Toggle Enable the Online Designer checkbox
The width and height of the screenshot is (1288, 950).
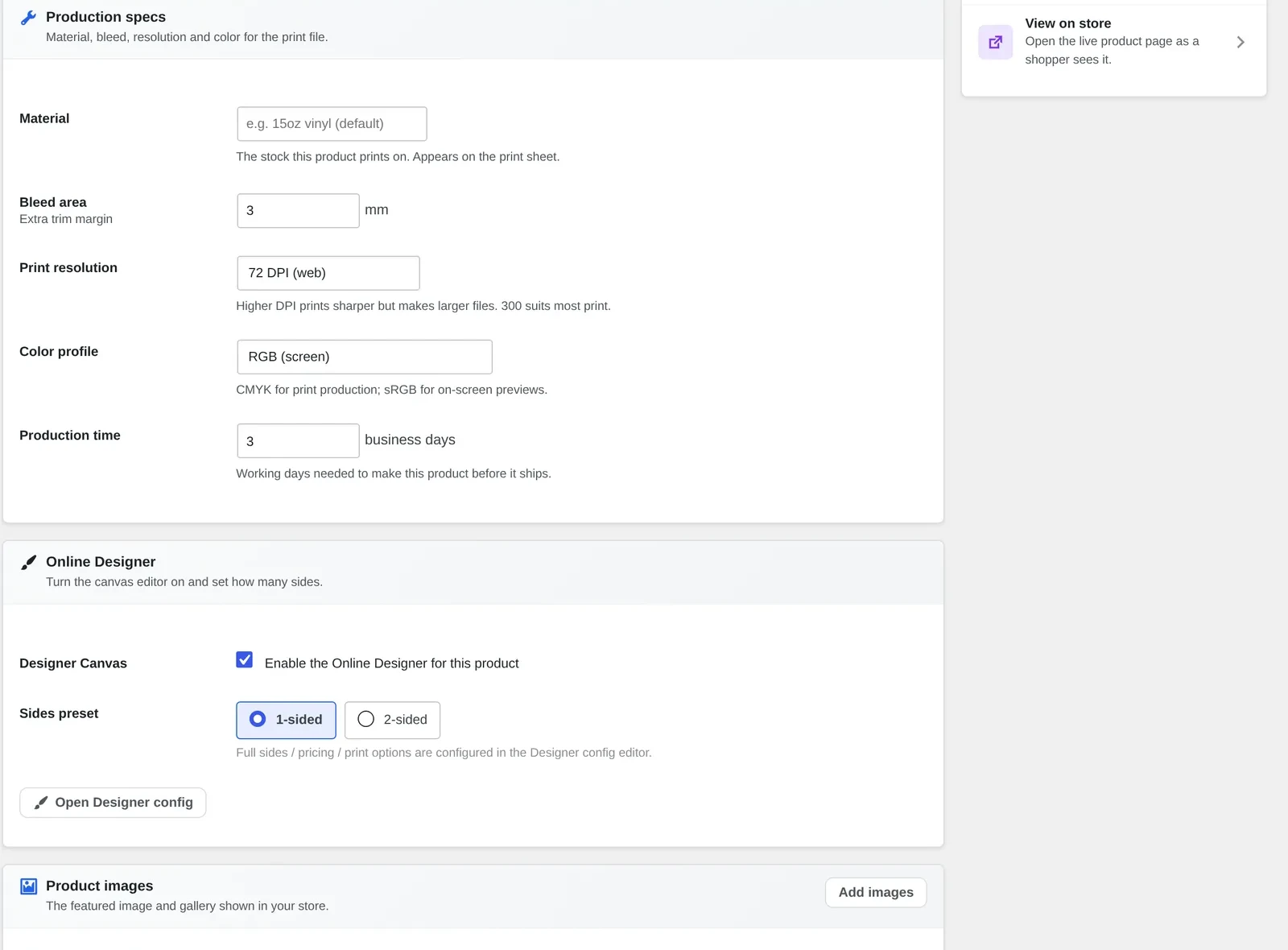[245, 660]
